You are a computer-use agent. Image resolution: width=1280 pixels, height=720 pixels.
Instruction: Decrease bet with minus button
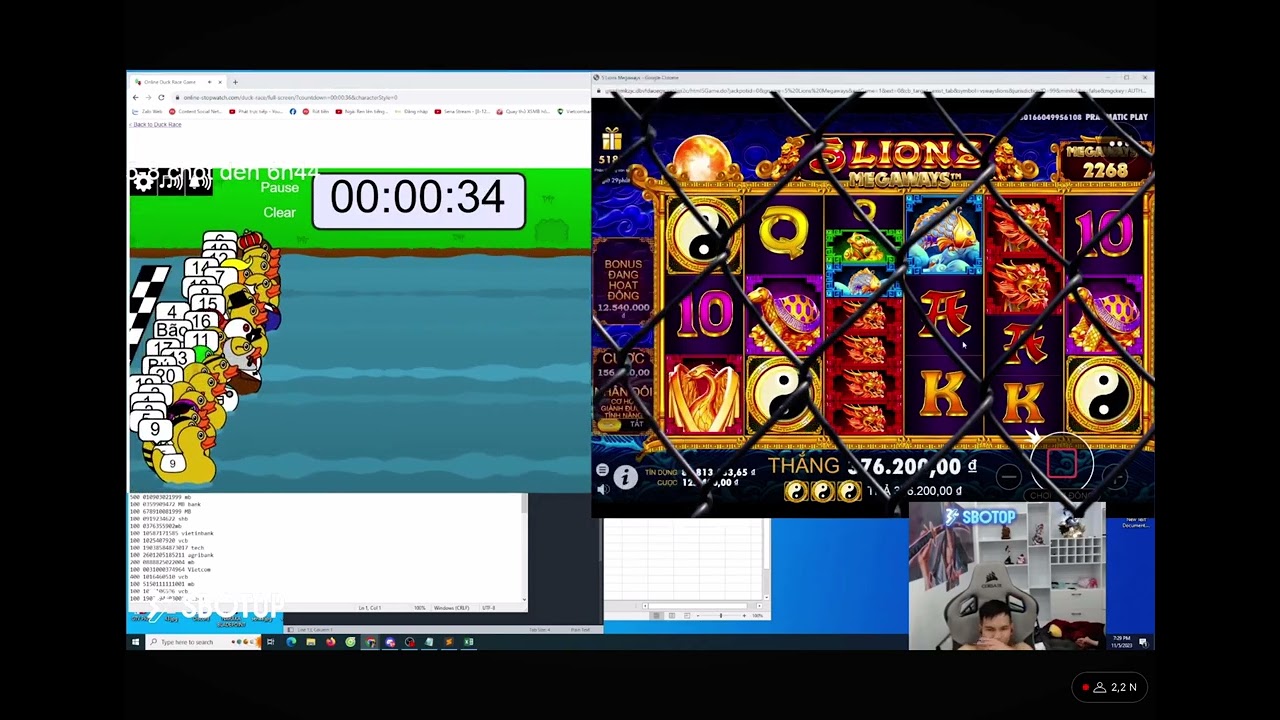tap(1008, 477)
